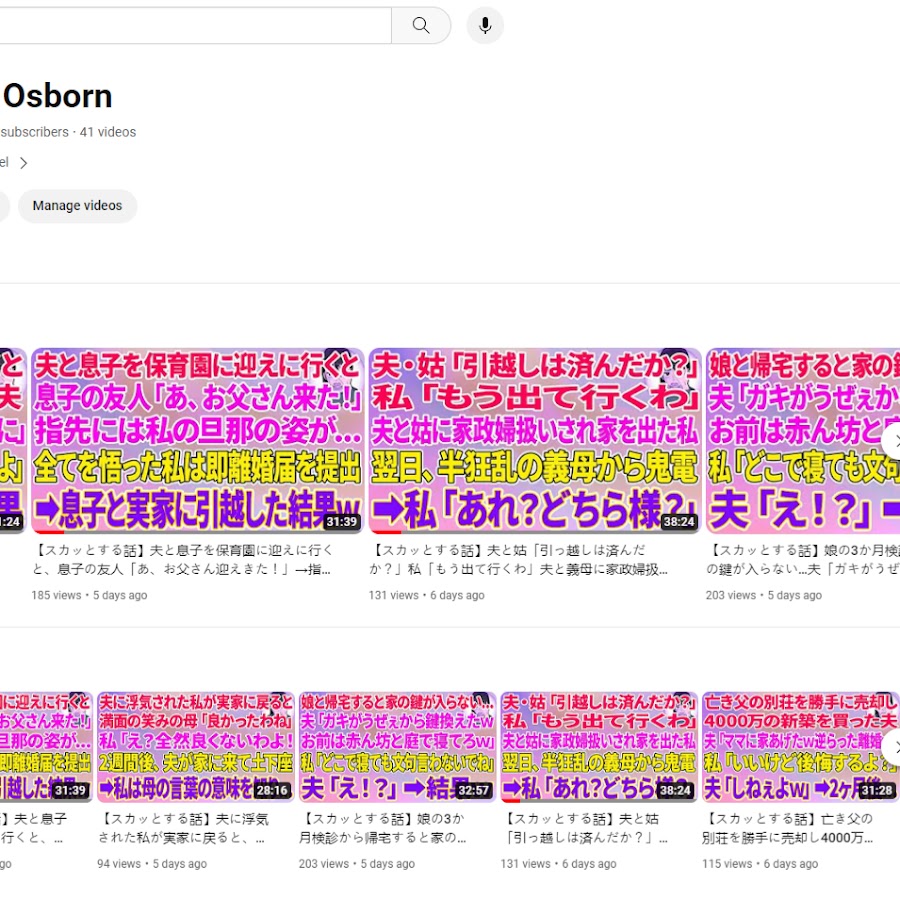Open bottom-row thumbnail with 32:57 duration
900x900 pixels.
point(397,747)
